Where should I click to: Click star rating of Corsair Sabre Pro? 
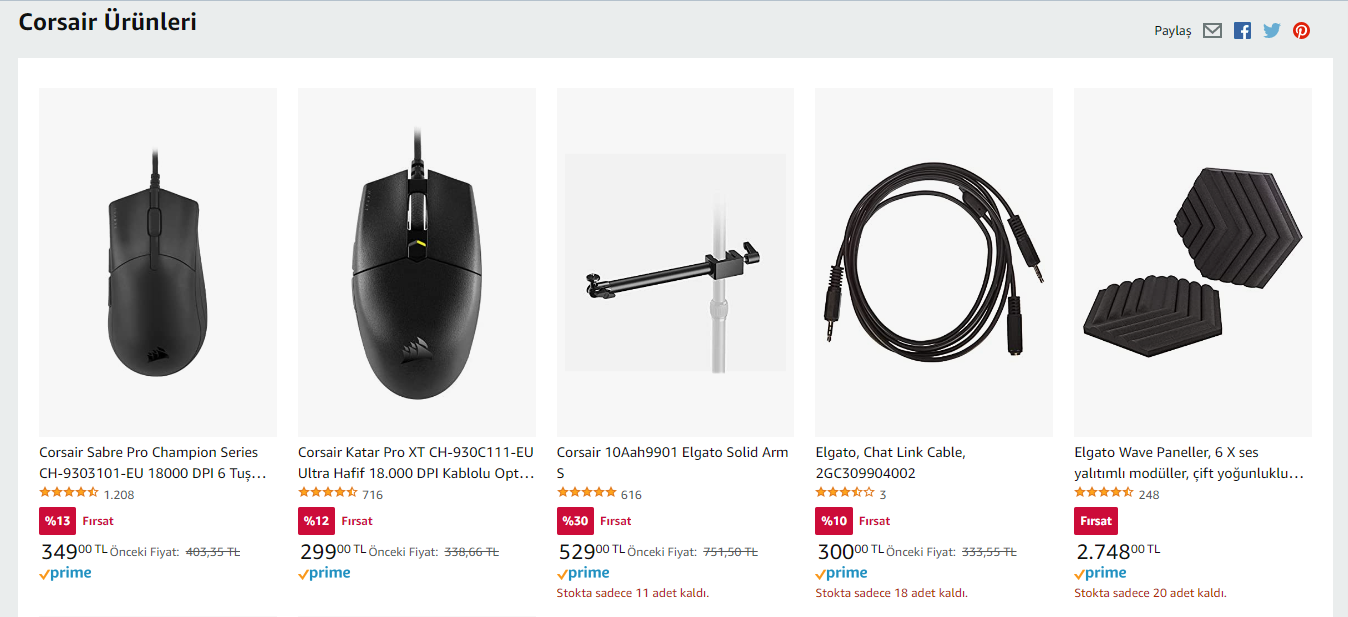69,493
